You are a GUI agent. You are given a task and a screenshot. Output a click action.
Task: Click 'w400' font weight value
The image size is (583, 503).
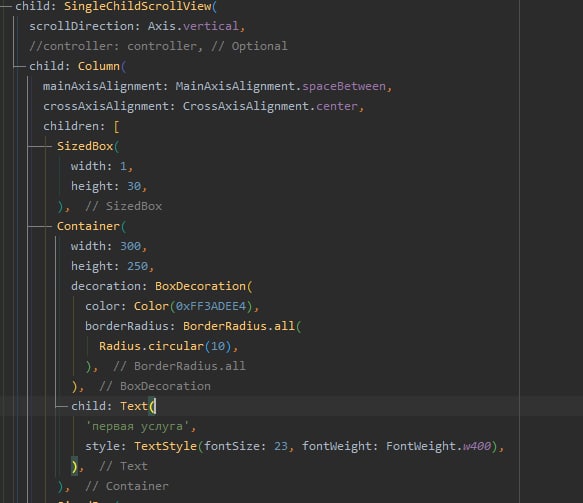477,446
